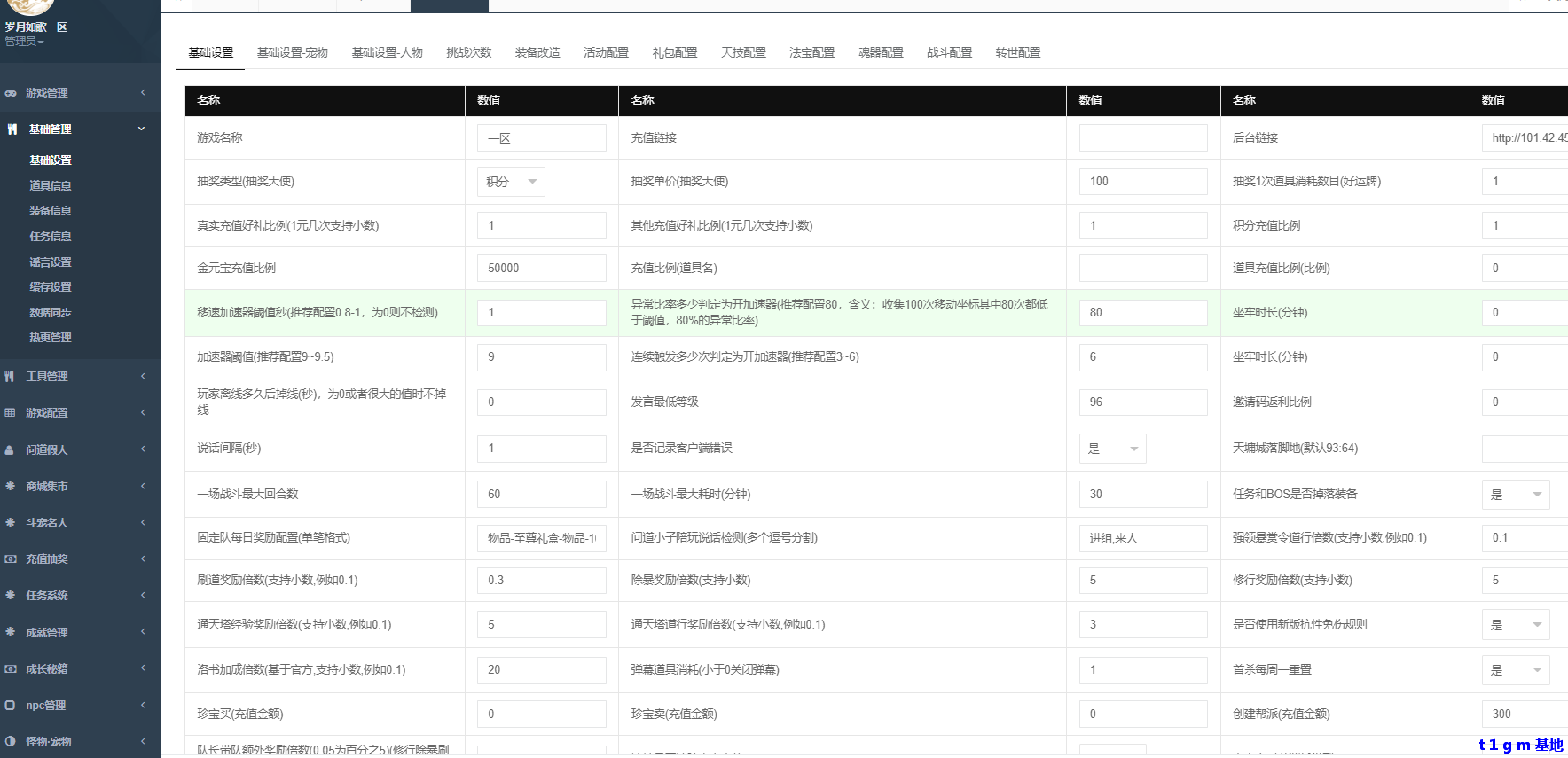The width and height of the screenshot is (1568, 758).
Task: Click the fork-knife icon beside 工具管理
Action: pos(10,377)
